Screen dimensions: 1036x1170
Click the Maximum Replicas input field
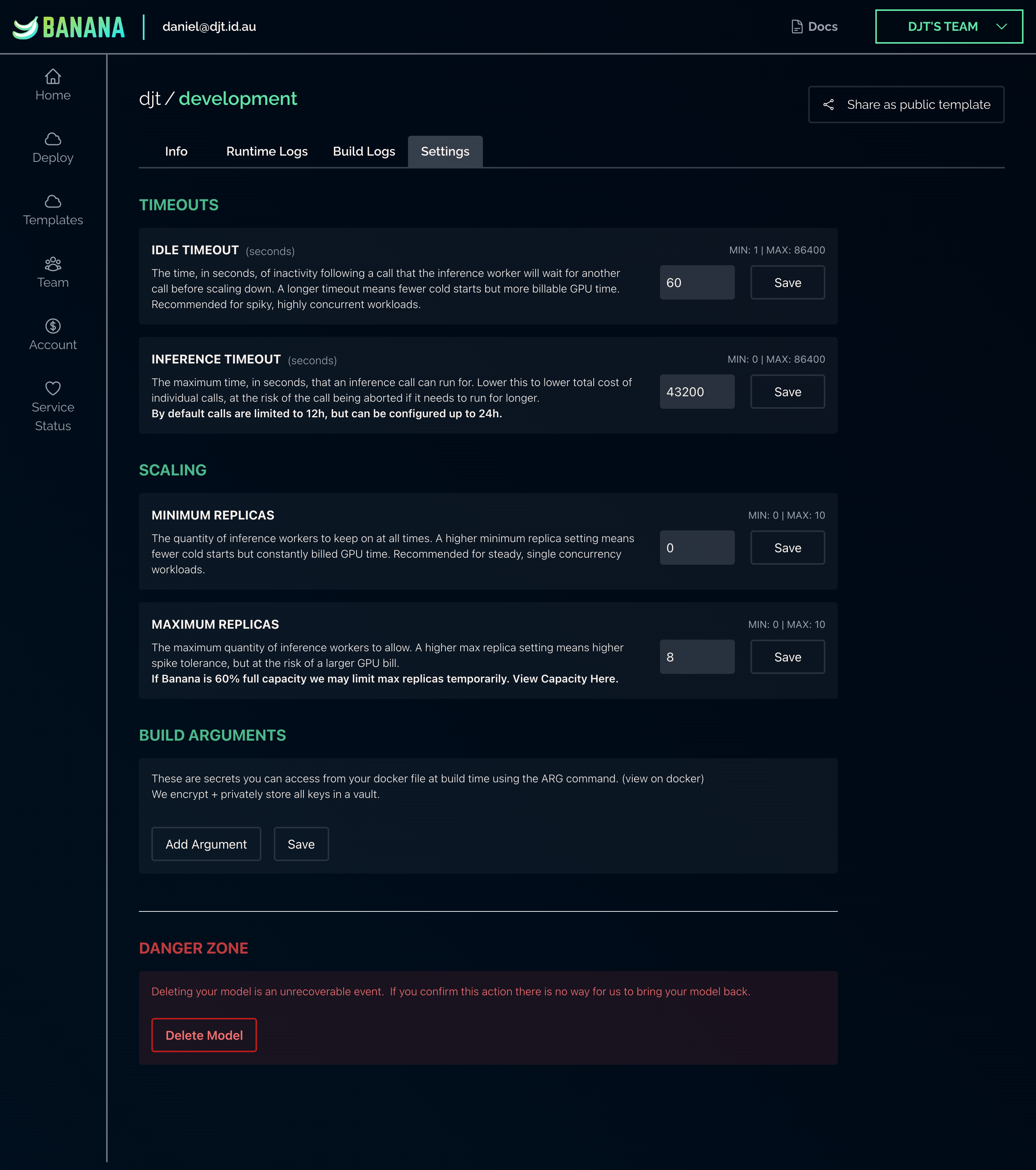697,657
